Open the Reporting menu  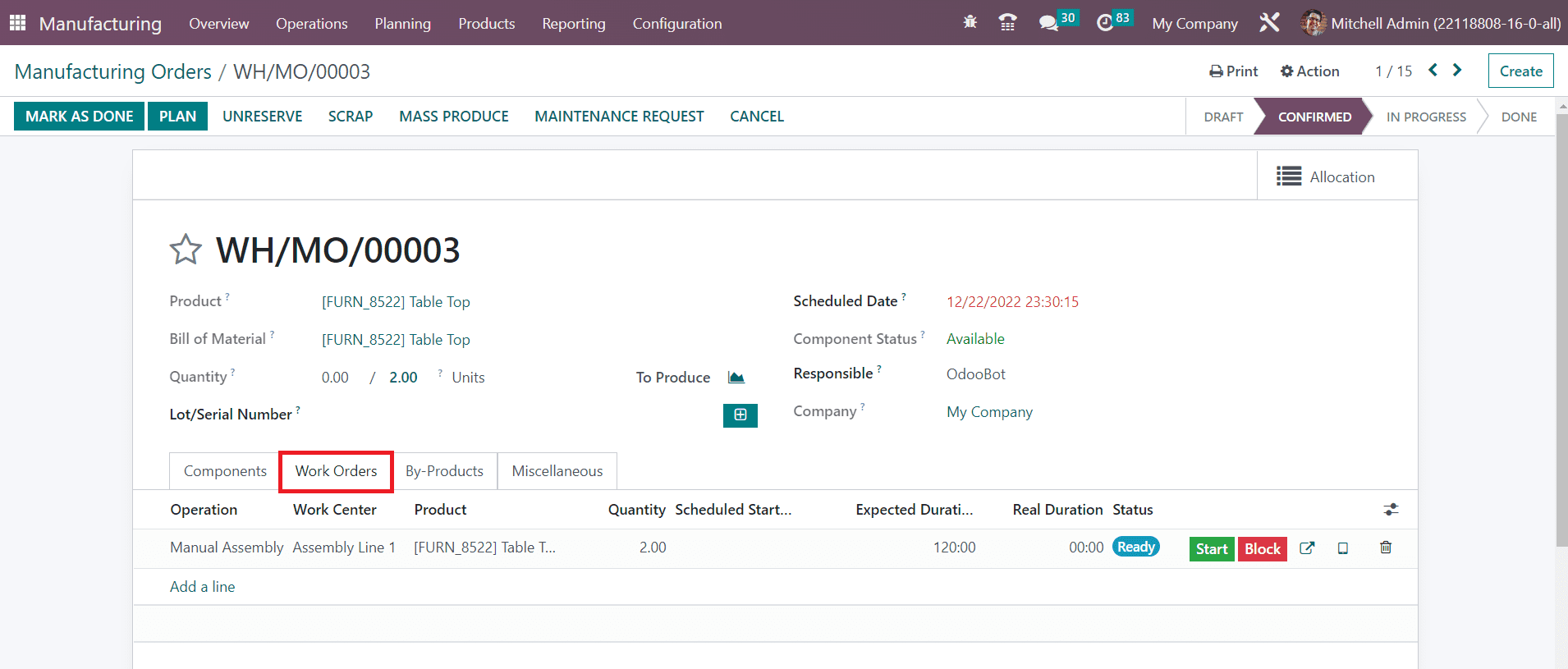573,24
